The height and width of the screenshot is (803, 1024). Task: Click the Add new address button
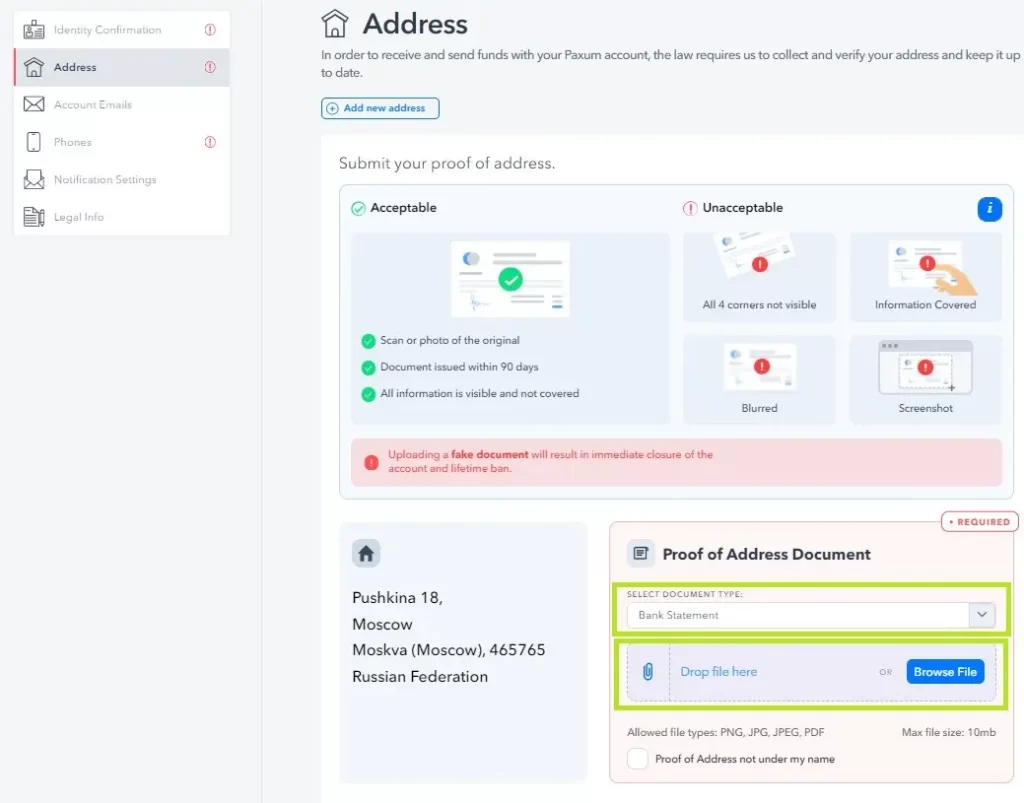point(380,108)
